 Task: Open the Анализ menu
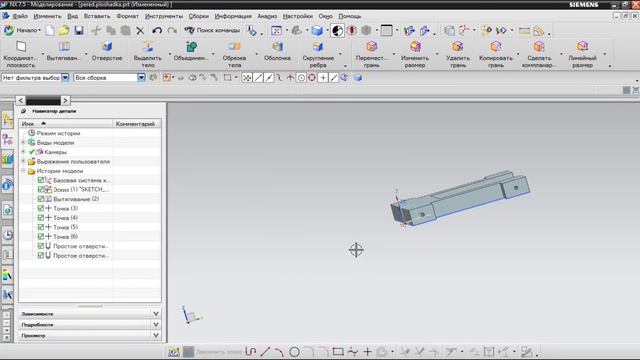(267, 16)
